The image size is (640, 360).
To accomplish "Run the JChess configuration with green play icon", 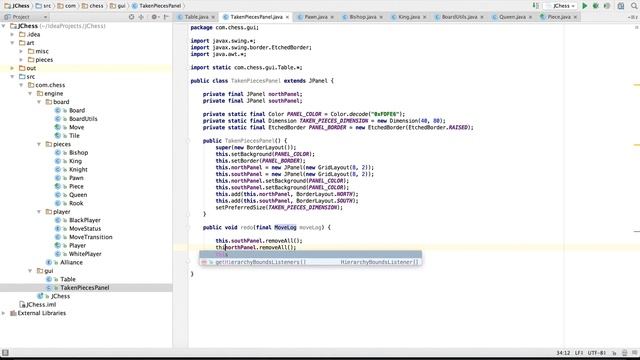I will (584, 6).
